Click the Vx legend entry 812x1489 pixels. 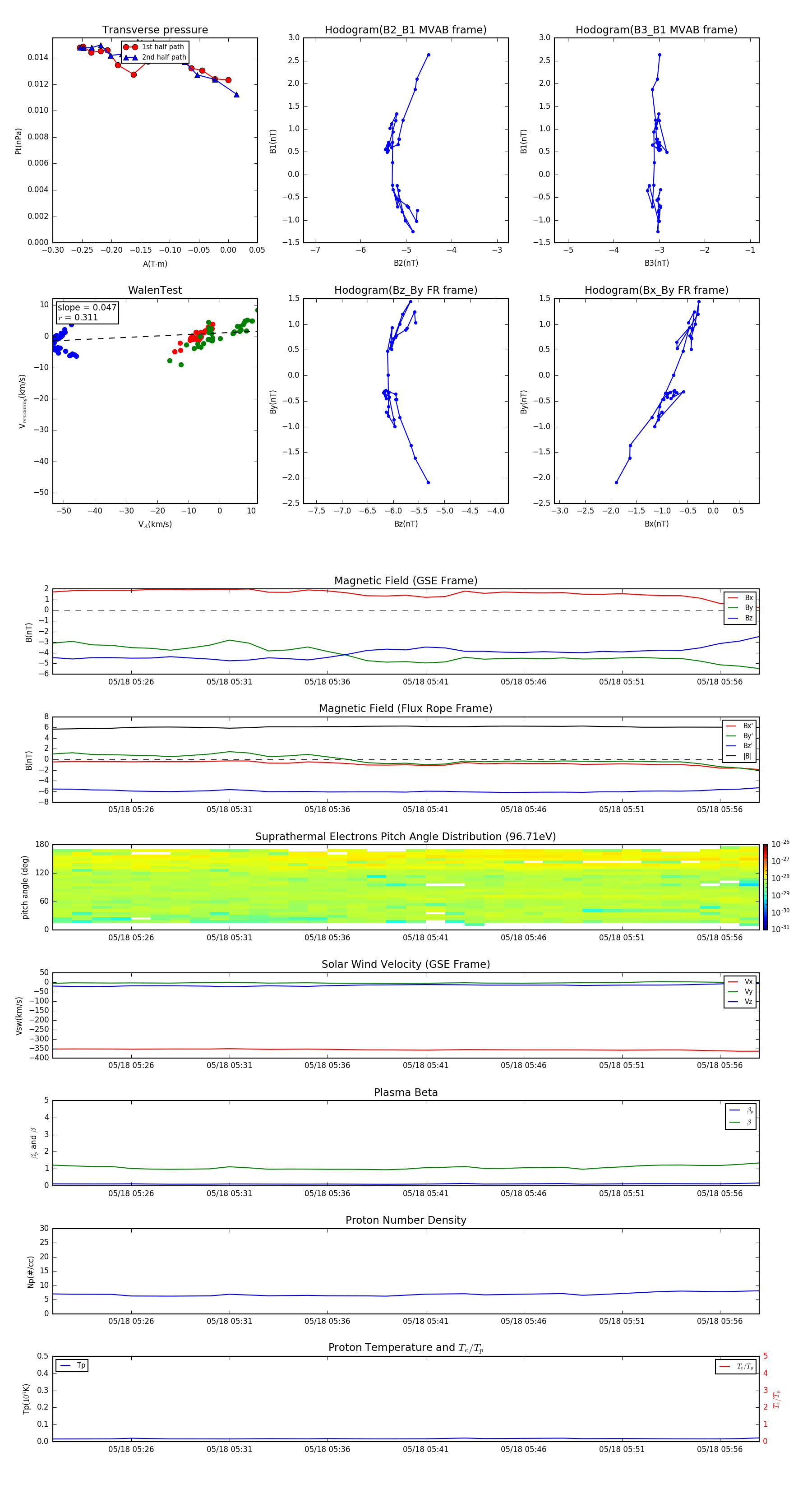tap(740, 981)
